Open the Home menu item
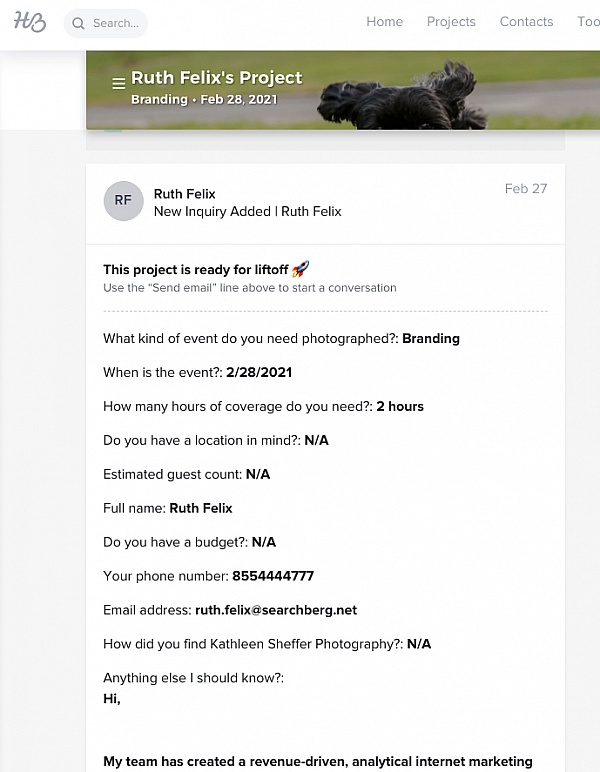Image resolution: width=600 pixels, height=772 pixels. (x=384, y=22)
